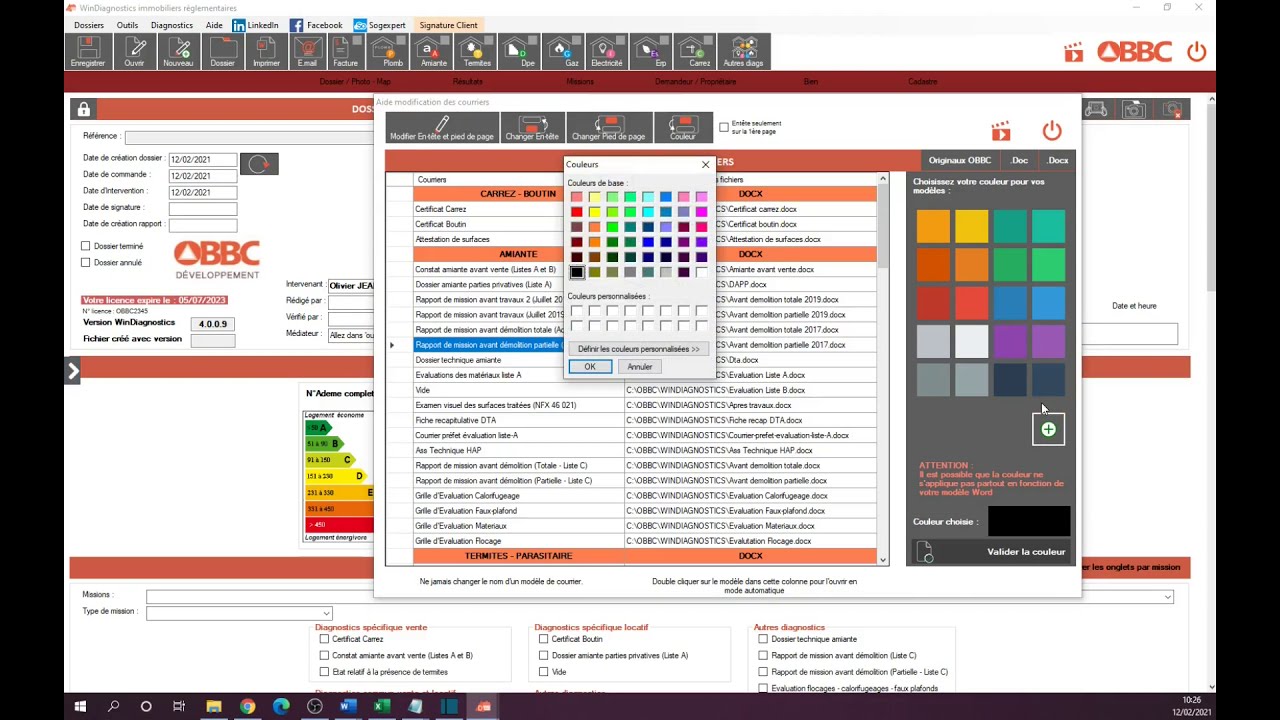Screen dimensions: 1280x720
Task: Click the green plus add-color icon
Action: [x=1048, y=429]
